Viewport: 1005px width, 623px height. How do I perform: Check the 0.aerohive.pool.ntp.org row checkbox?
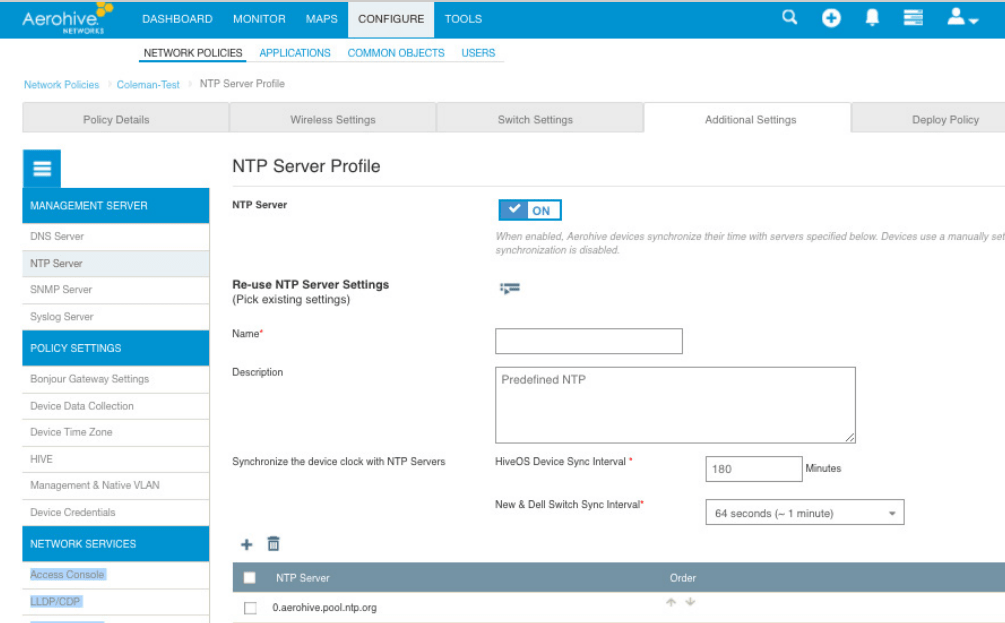pyautogui.click(x=251, y=608)
